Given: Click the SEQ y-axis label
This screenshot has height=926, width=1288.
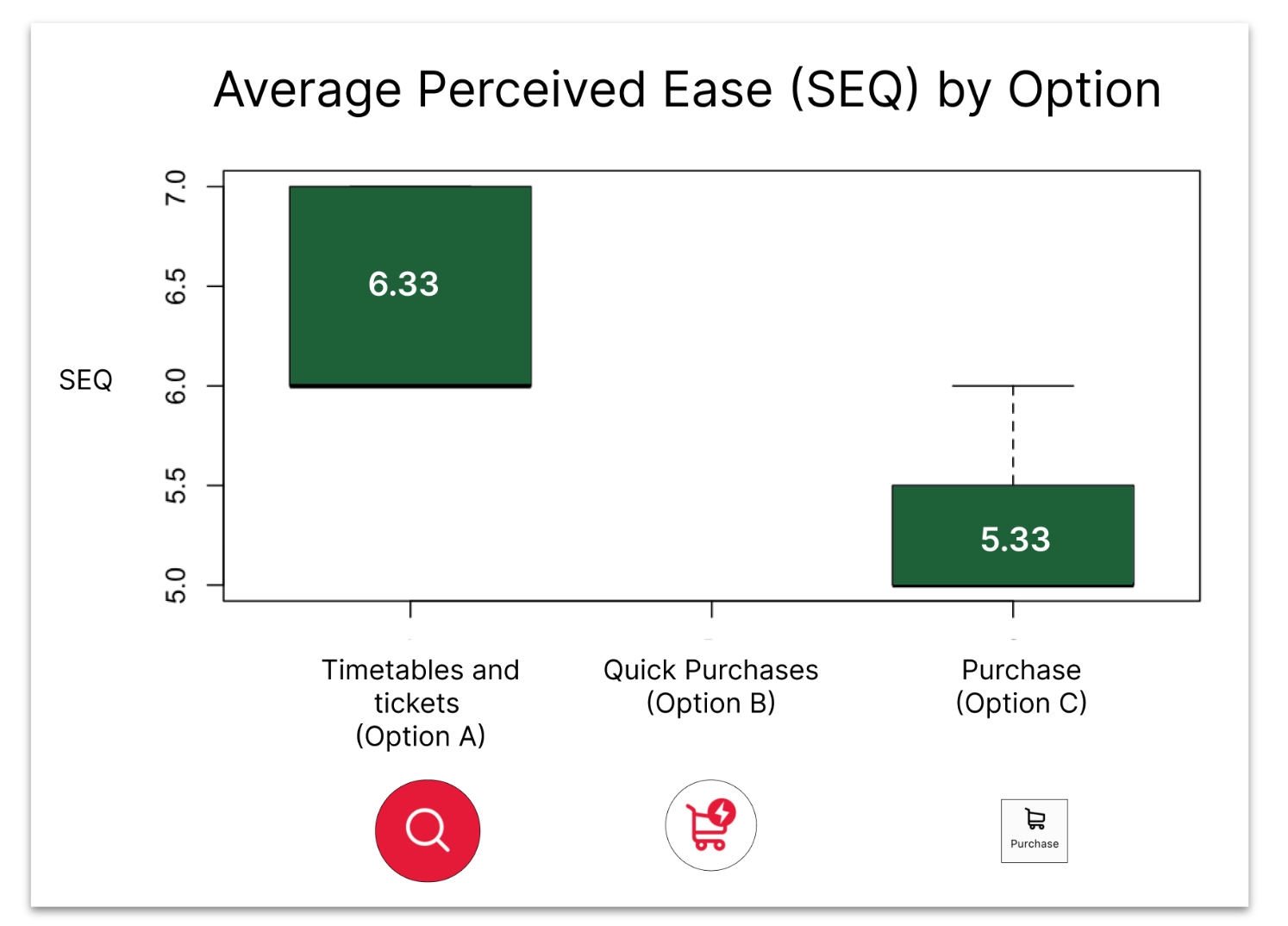Looking at the screenshot, I should [85, 379].
